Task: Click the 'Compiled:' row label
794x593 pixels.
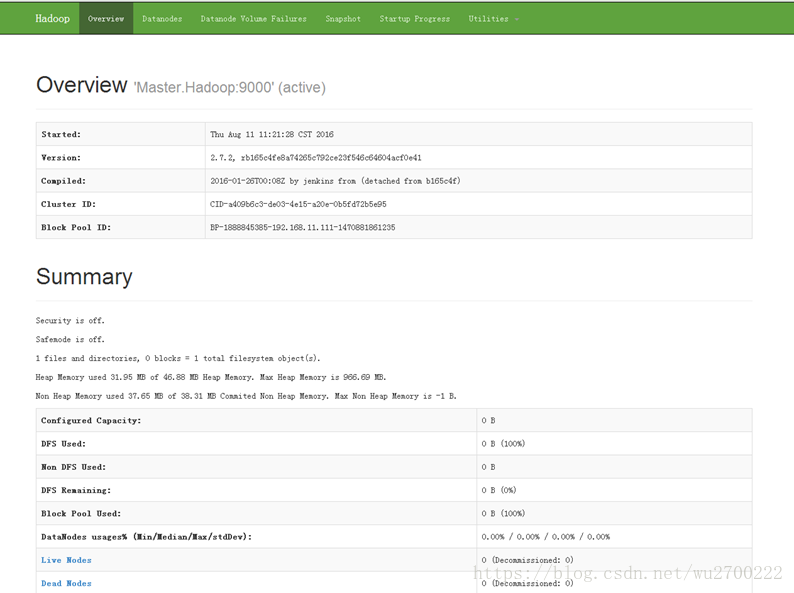Action: click(x=63, y=181)
